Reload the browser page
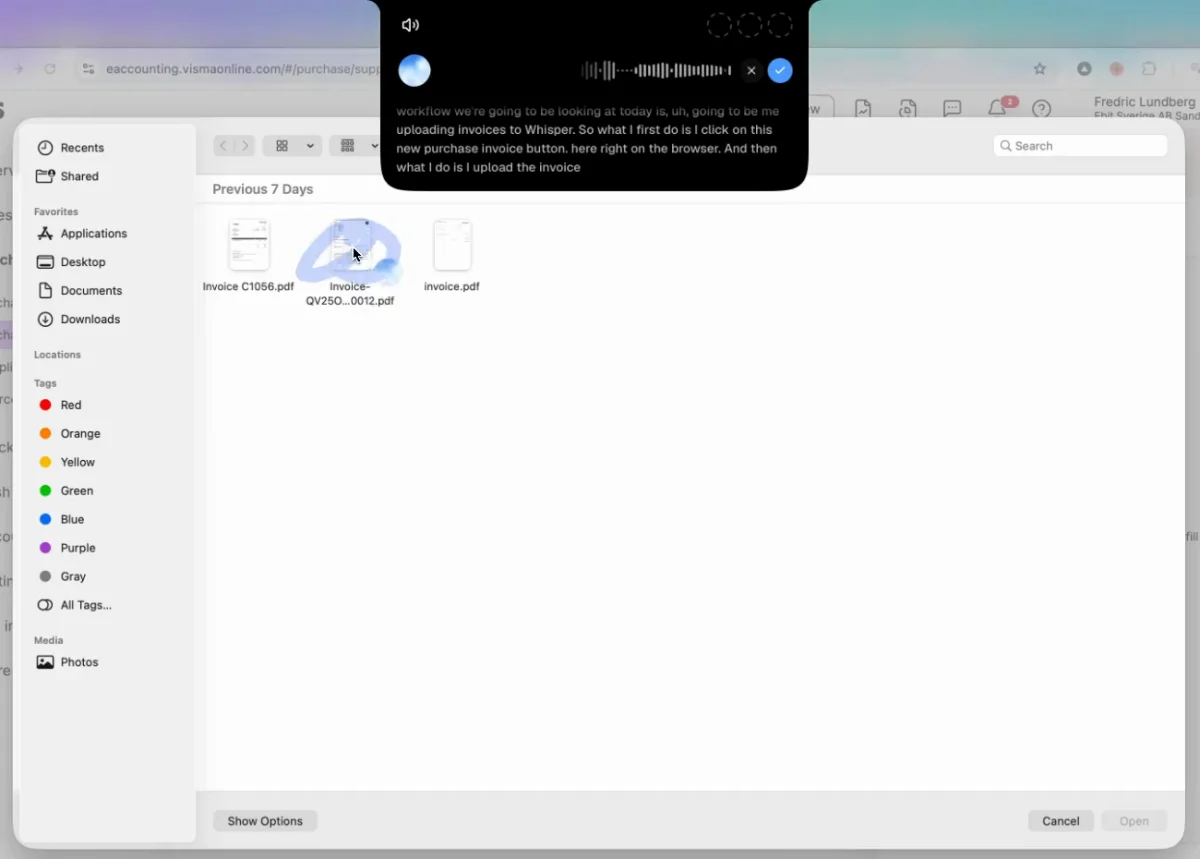The height and width of the screenshot is (859, 1200). (x=50, y=69)
